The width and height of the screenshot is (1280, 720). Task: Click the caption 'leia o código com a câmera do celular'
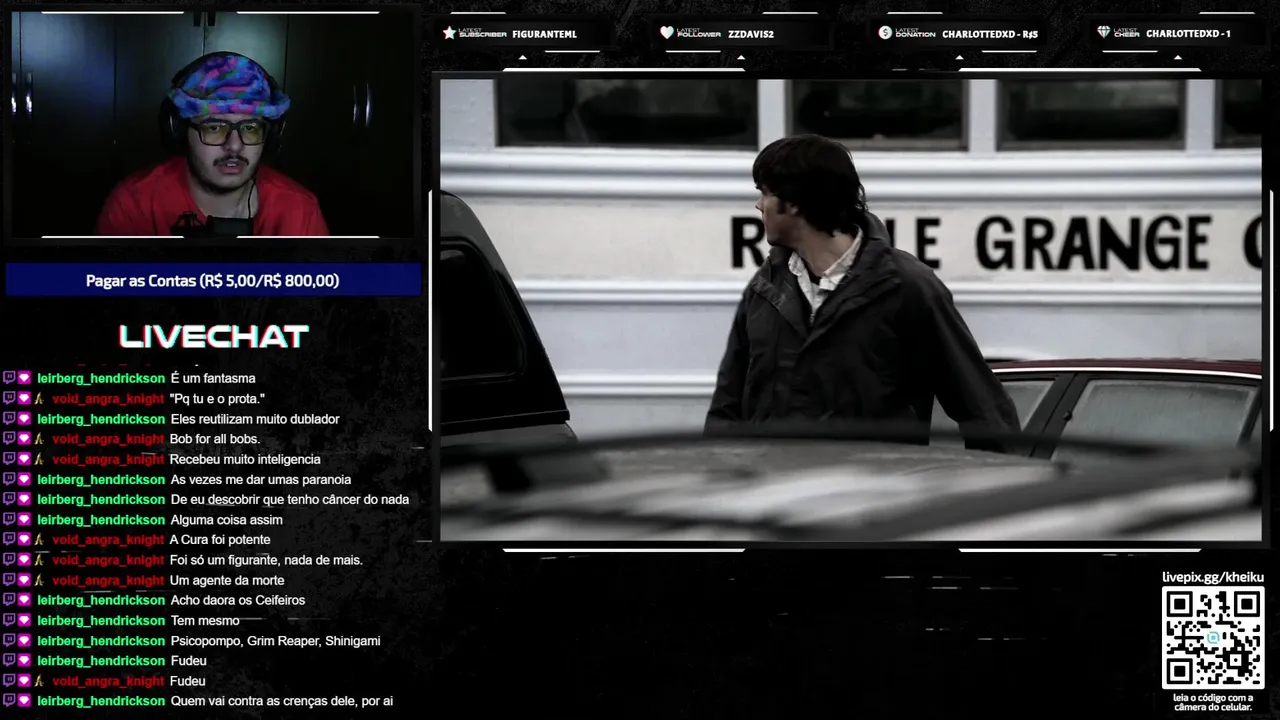coord(1213,702)
